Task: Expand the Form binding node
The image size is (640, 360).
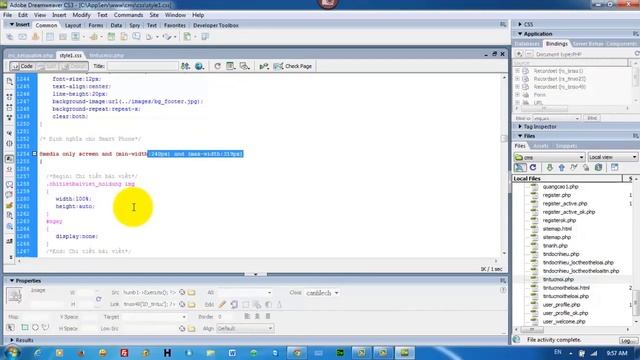Action: tap(518, 95)
